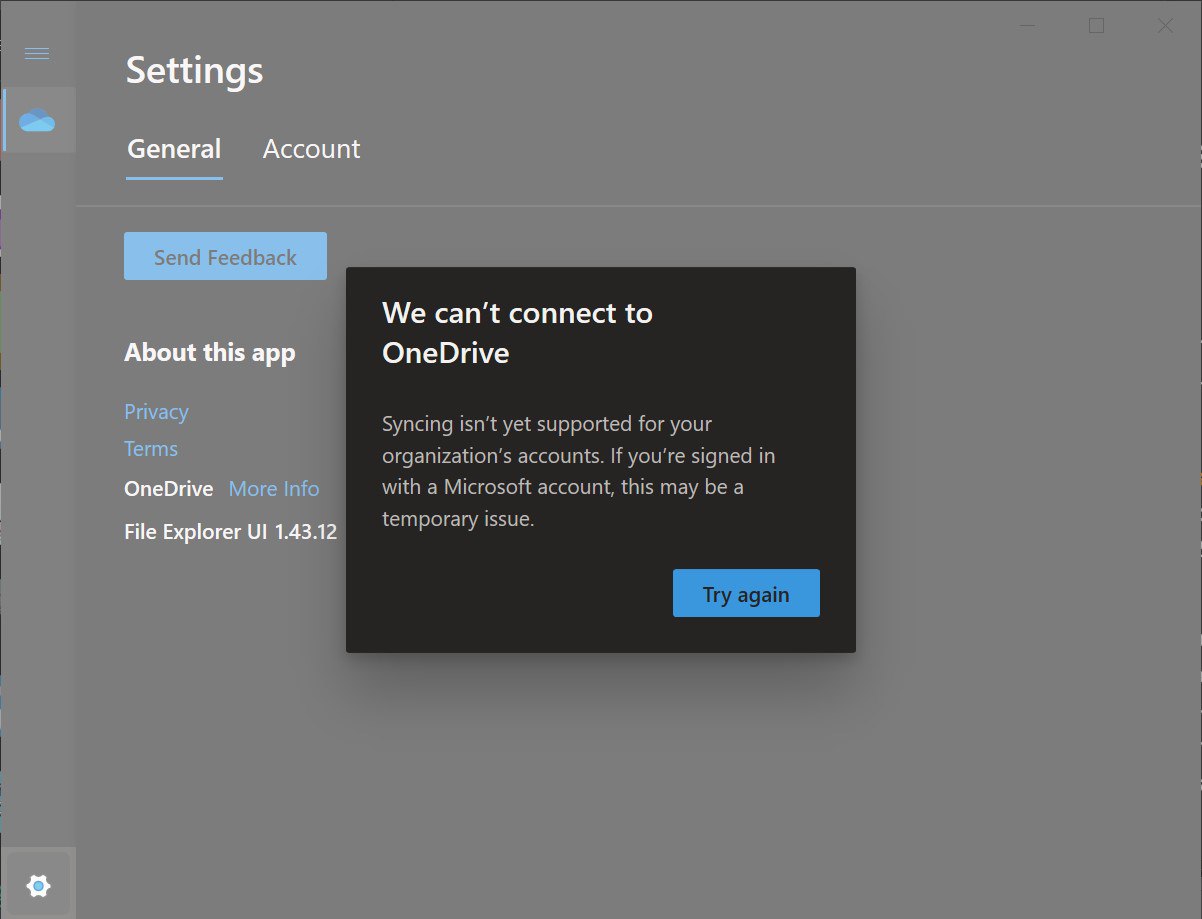Click the 'File Explorer UI 1.43.12' version text
The height and width of the screenshot is (919, 1202).
coord(230,532)
